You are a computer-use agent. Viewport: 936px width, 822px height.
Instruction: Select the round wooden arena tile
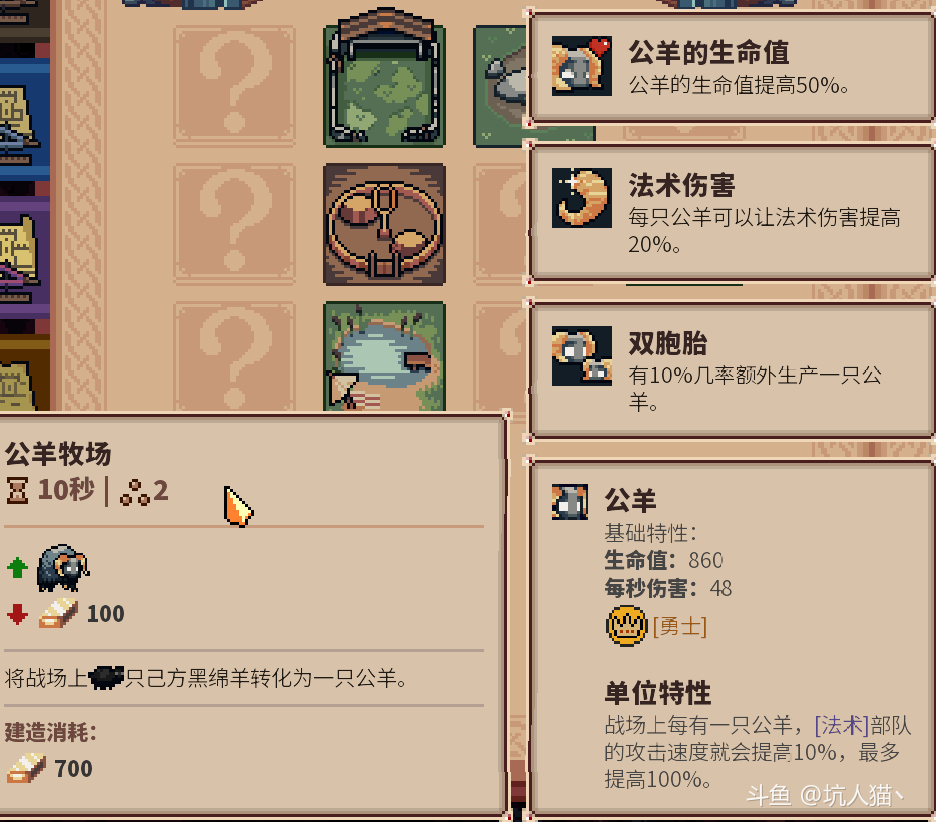pyautogui.click(x=384, y=224)
